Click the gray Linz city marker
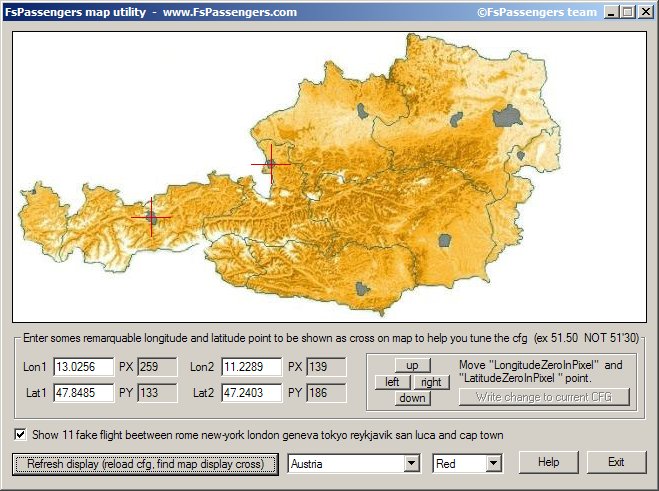This screenshot has width=659, height=491. pos(362,111)
